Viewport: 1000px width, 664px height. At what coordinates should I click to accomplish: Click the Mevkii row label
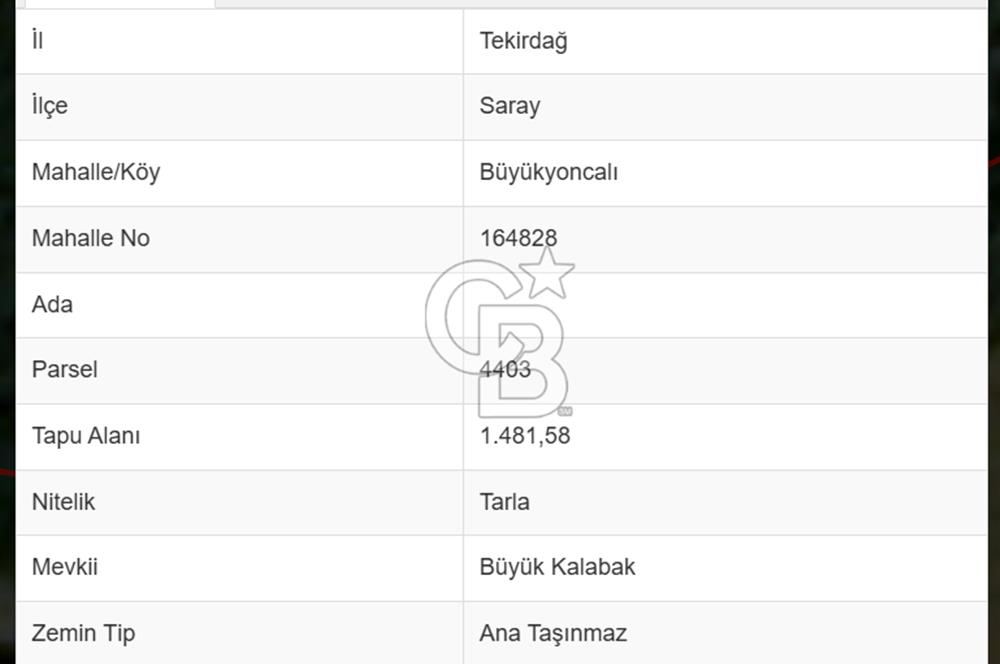[x=65, y=567]
